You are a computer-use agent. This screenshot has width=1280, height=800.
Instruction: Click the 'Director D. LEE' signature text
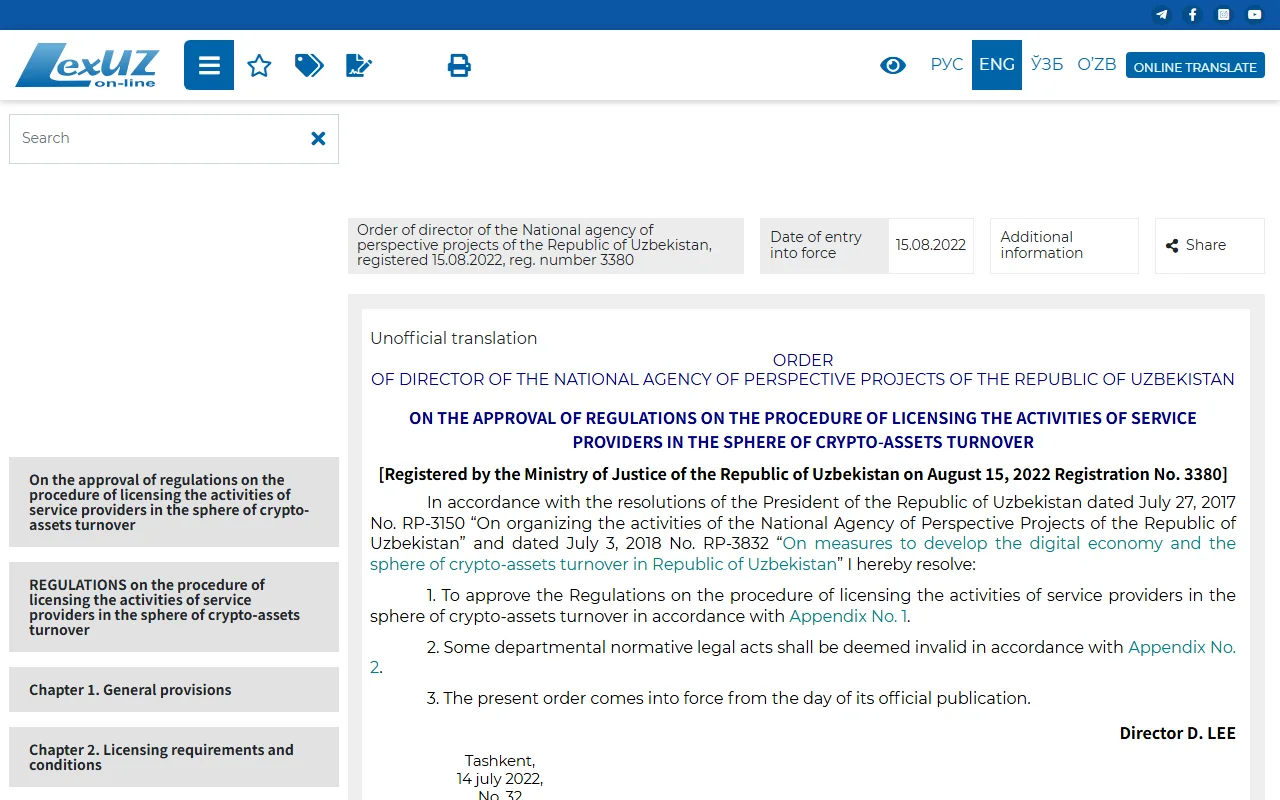pyautogui.click(x=1177, y=734)
